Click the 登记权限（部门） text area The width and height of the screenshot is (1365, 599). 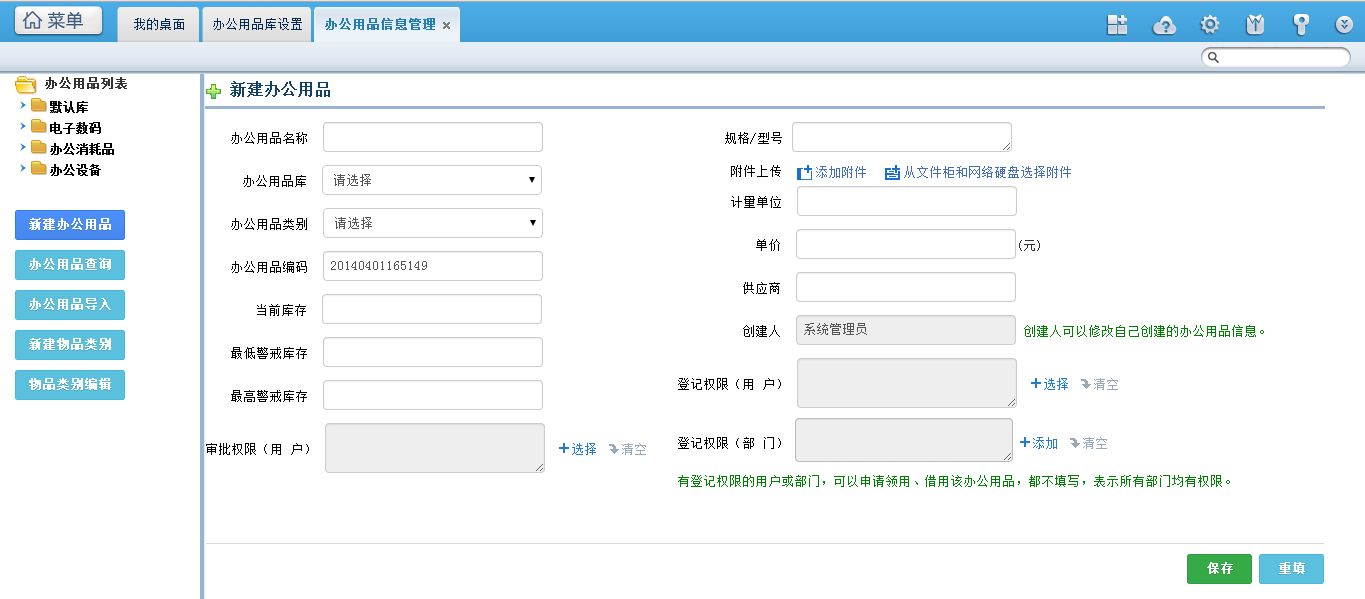tap(904, 440)
